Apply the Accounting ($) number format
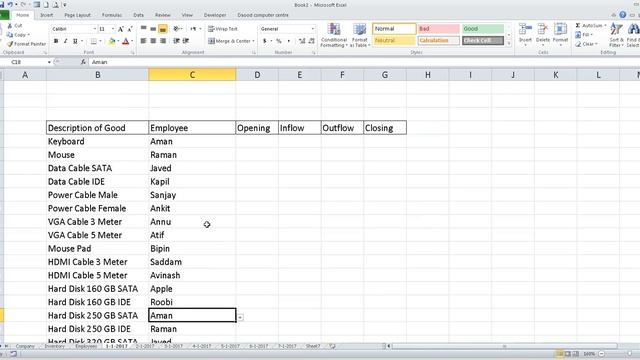The width and height of the screenshot is (640, 360). (264, 41)
